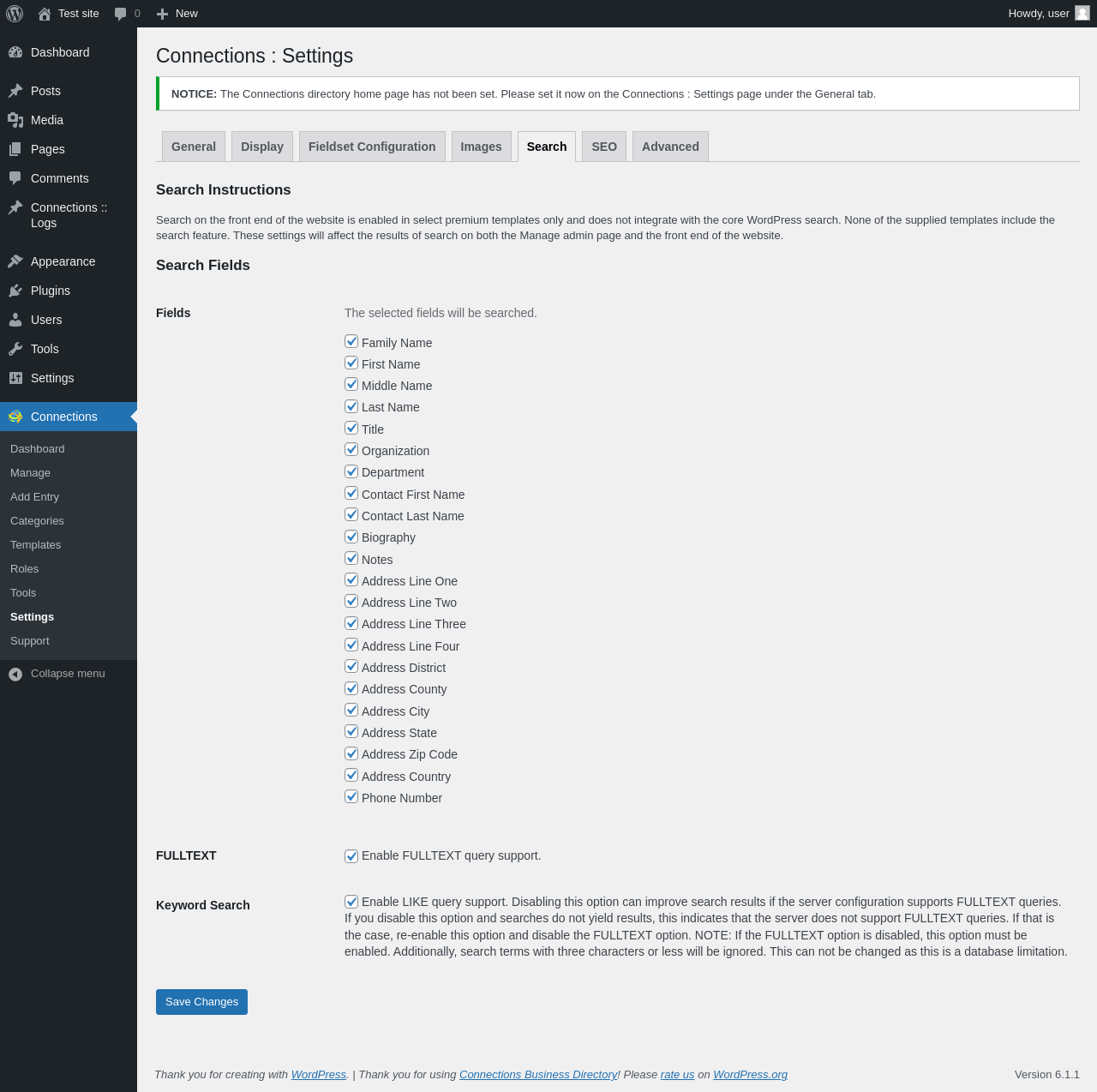
Task: Click the New plus icon
Action: [162, 14]
